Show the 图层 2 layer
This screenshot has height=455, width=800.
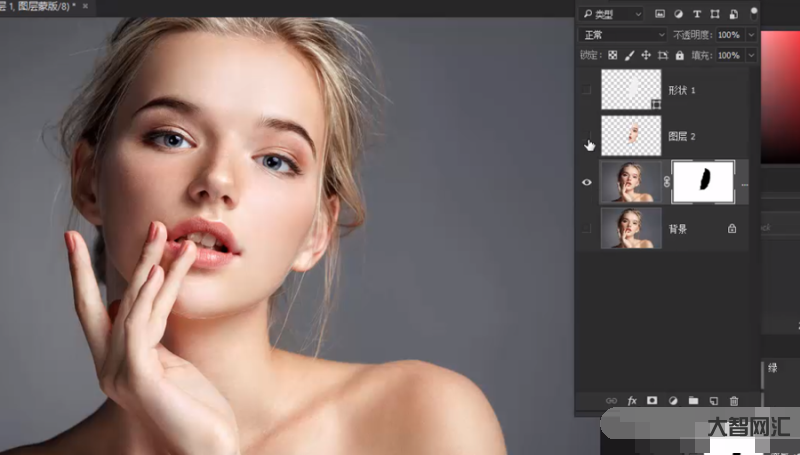[x=587, y=136]
